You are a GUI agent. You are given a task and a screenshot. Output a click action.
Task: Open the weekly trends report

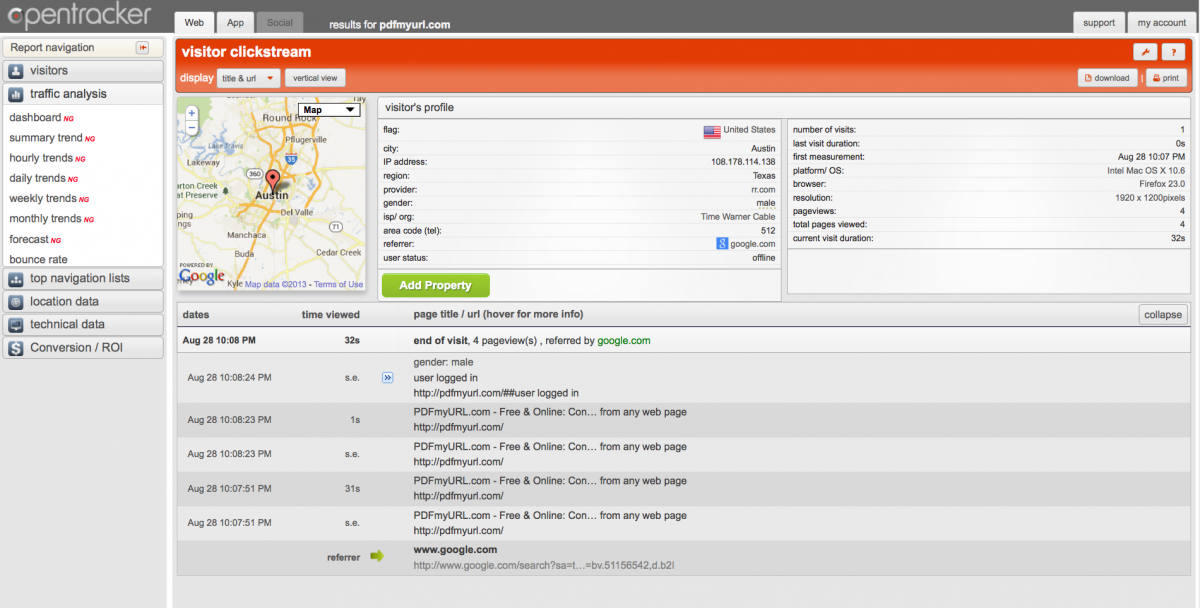pos(43,198)
